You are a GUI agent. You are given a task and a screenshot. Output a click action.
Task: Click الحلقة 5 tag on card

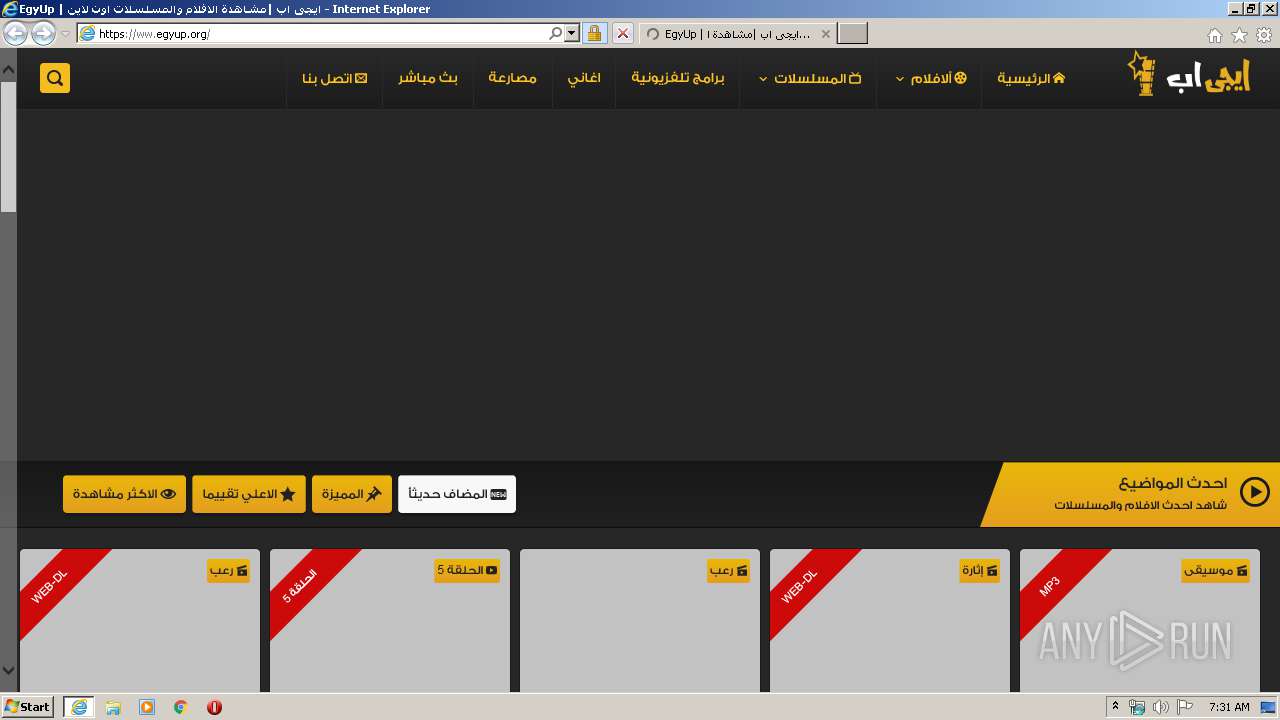(467, 570)
